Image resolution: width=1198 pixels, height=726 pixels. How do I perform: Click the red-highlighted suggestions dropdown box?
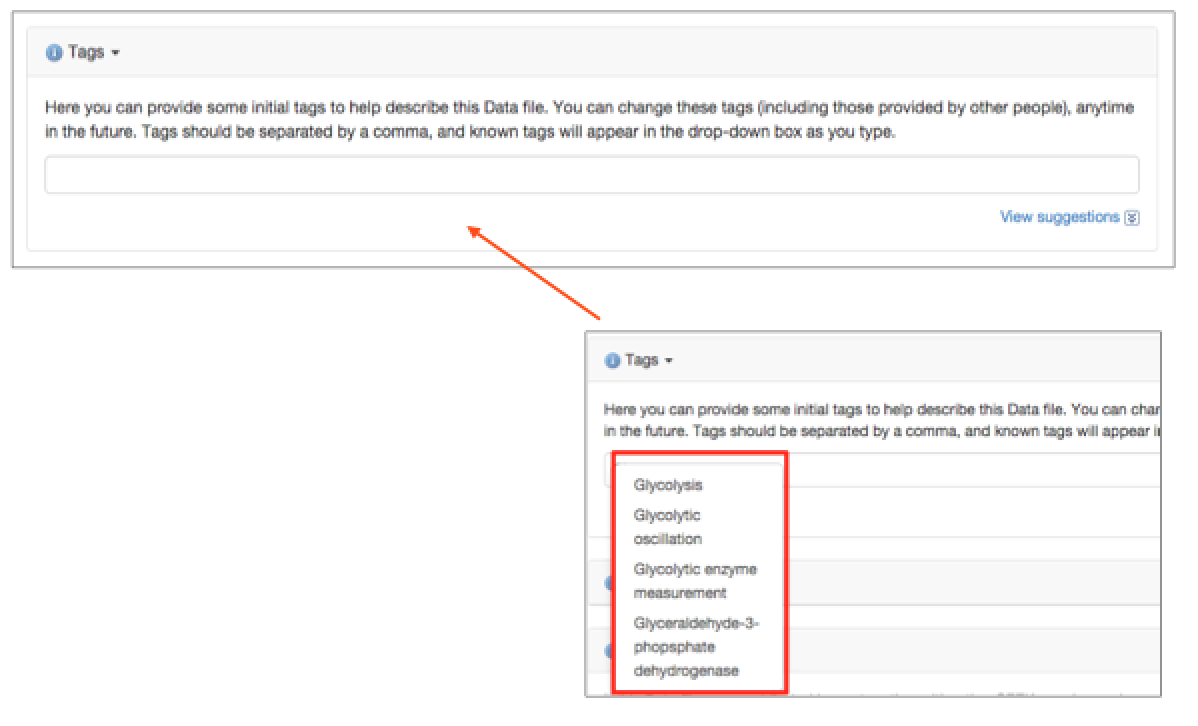[x=698, y=570]
